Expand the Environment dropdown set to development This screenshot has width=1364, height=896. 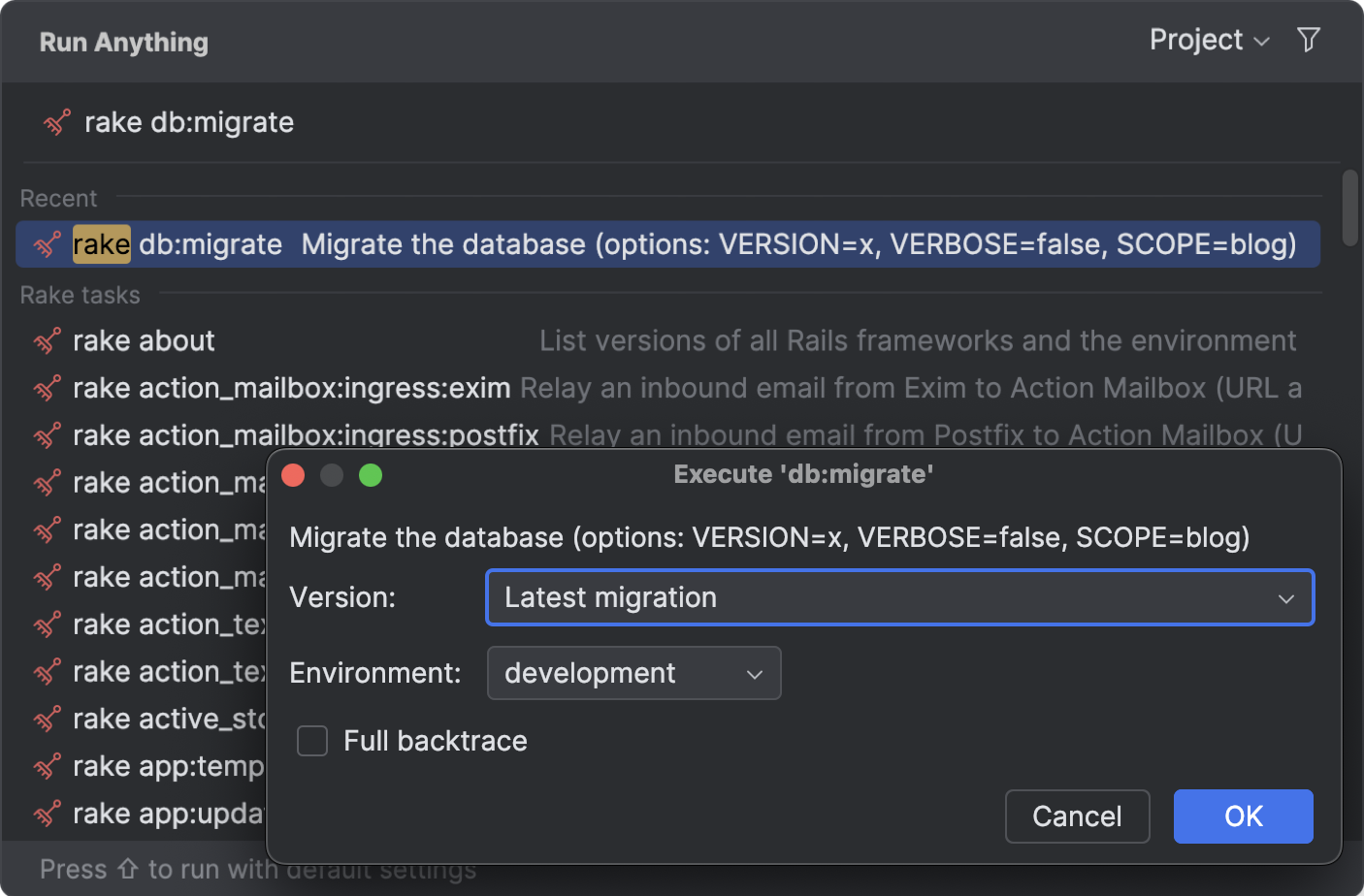[x=633, y=673]
